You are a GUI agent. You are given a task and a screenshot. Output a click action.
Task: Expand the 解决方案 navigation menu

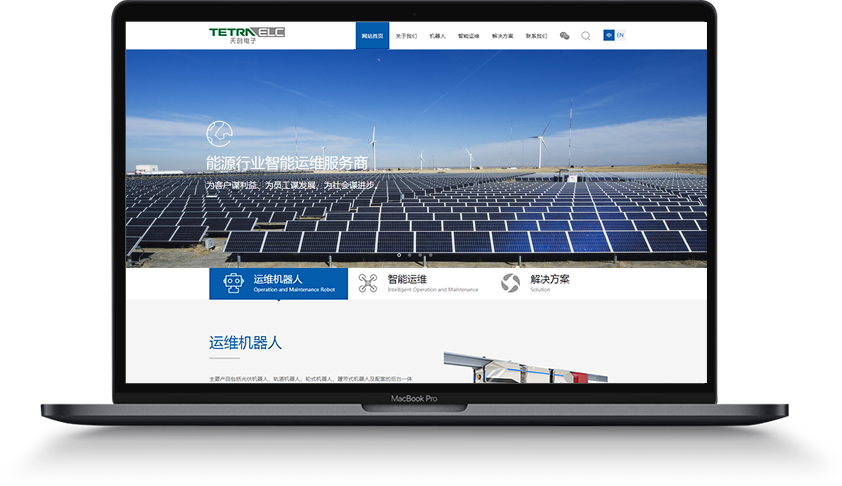[x=502, y=36]
